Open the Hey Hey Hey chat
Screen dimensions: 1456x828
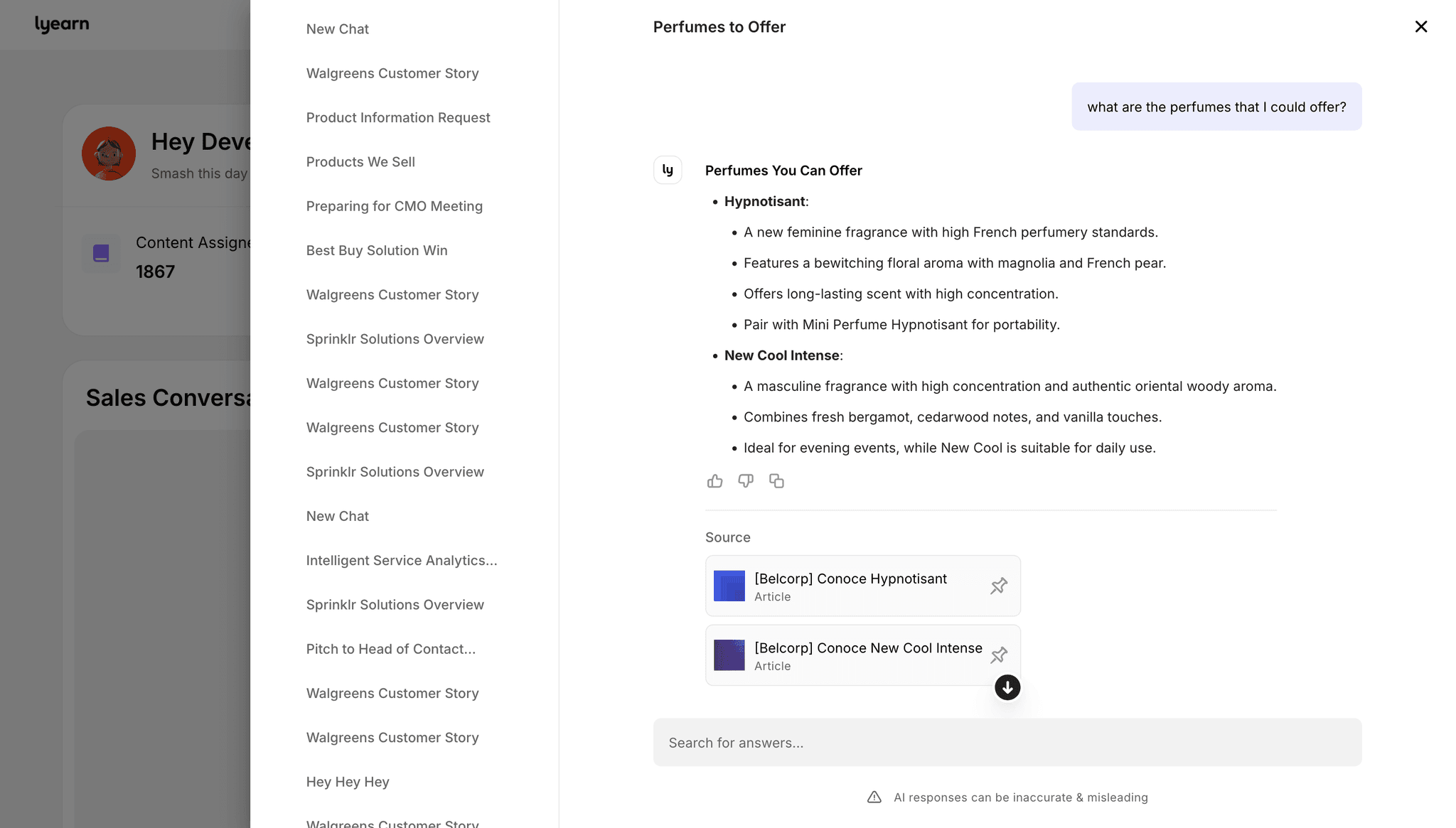[x=348, y=782]
